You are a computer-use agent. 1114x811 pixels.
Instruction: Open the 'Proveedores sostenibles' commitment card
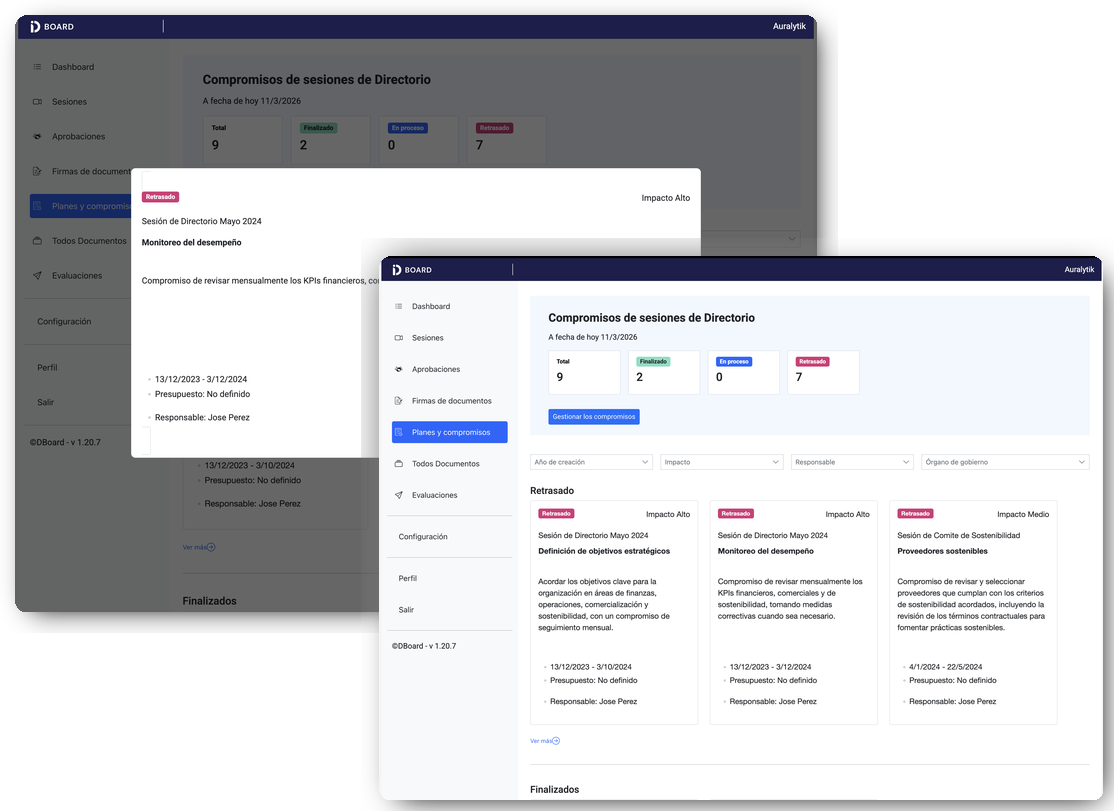click(x=972, y=612)
